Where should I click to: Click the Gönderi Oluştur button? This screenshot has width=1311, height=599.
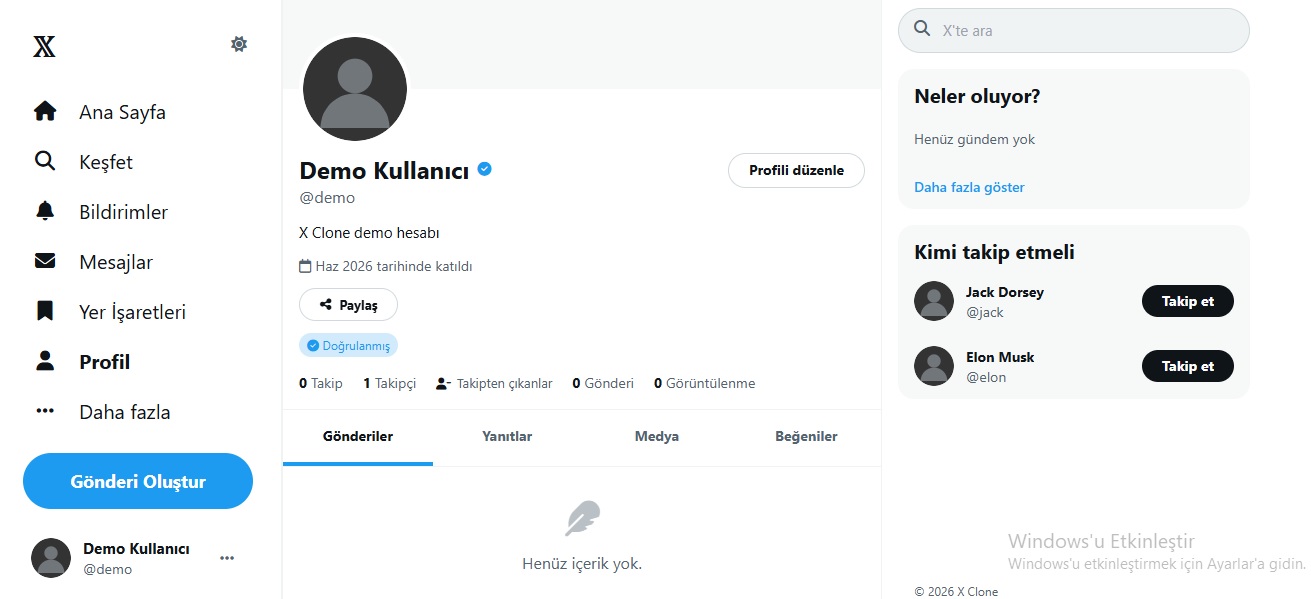[138, 481]
